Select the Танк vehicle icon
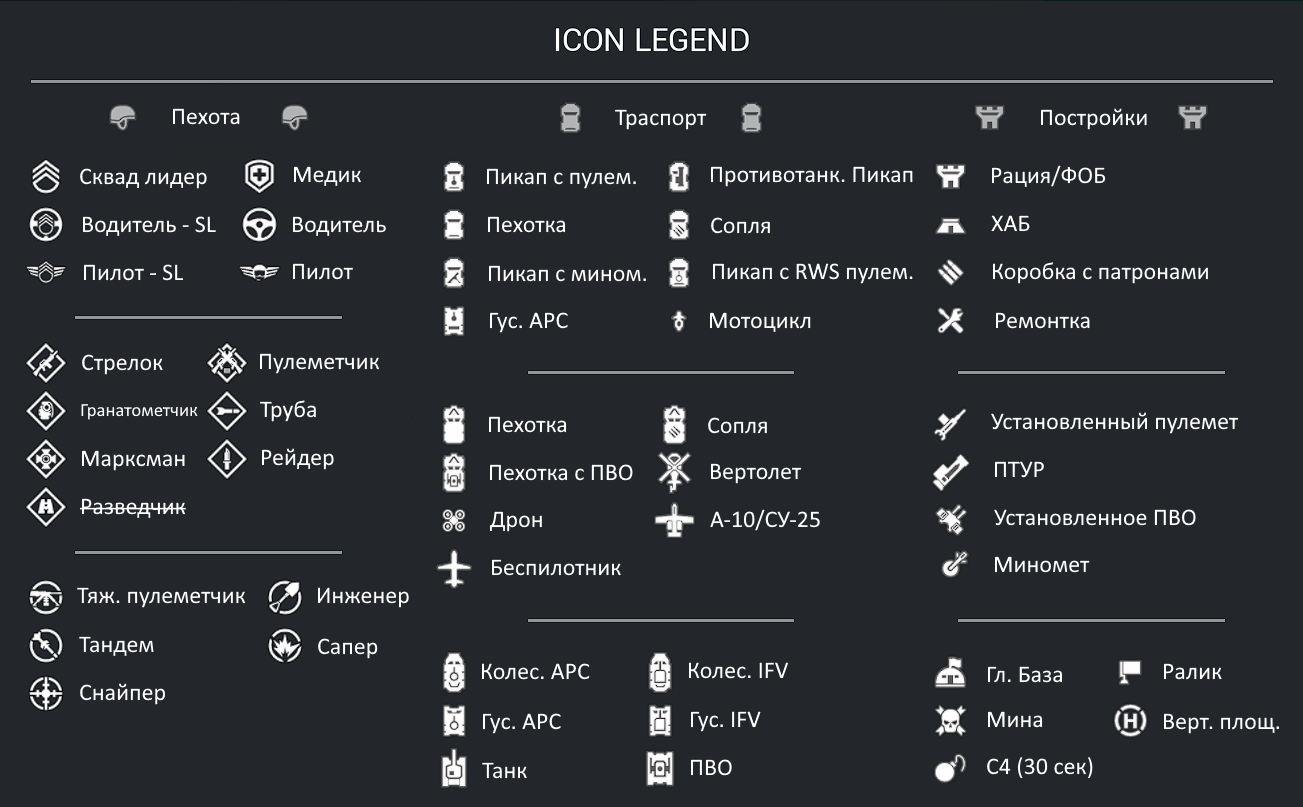The width and height of the screenshot is (1303, 807). point(454,769)
